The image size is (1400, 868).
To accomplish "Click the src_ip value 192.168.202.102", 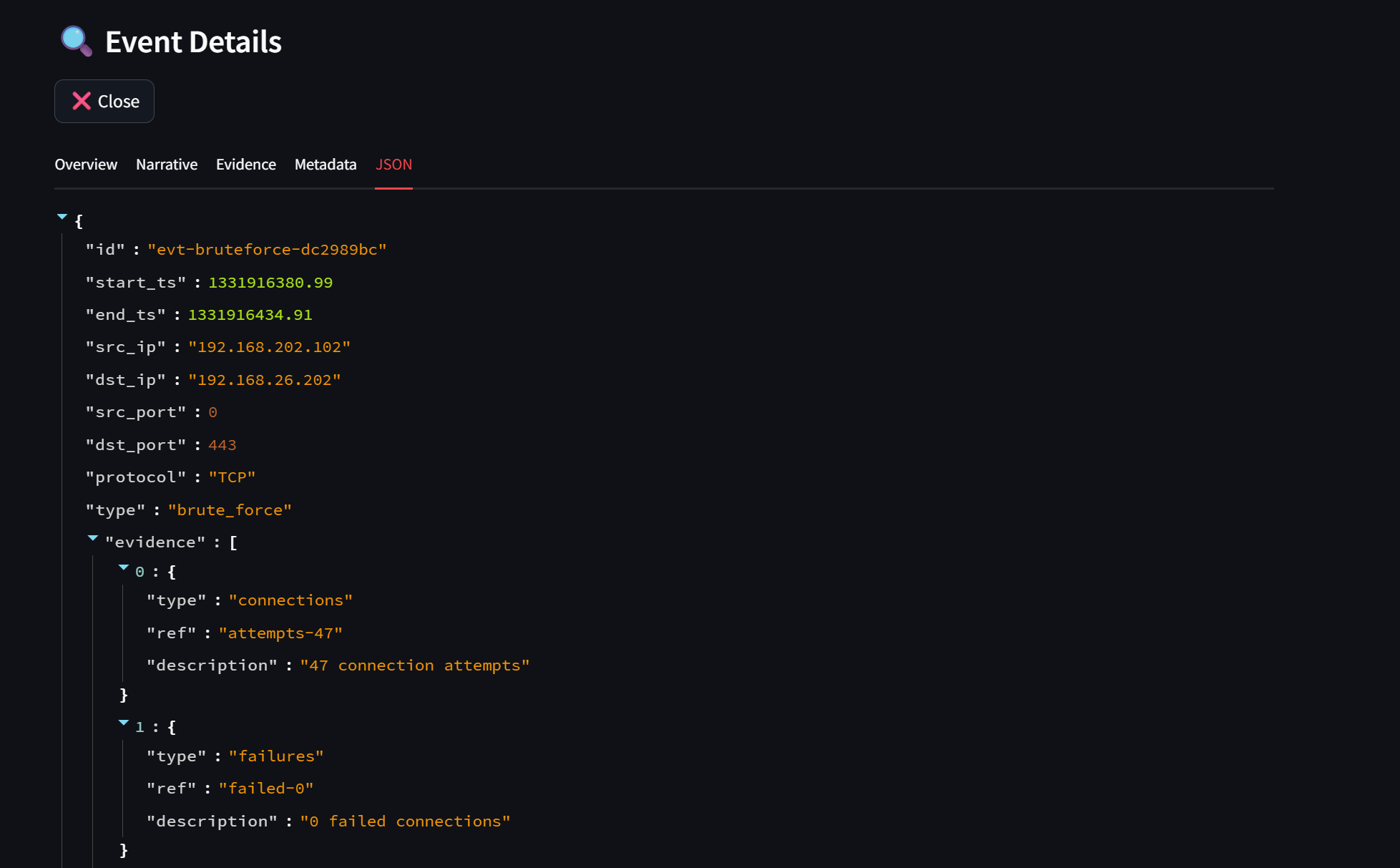I will coord(269,347).
